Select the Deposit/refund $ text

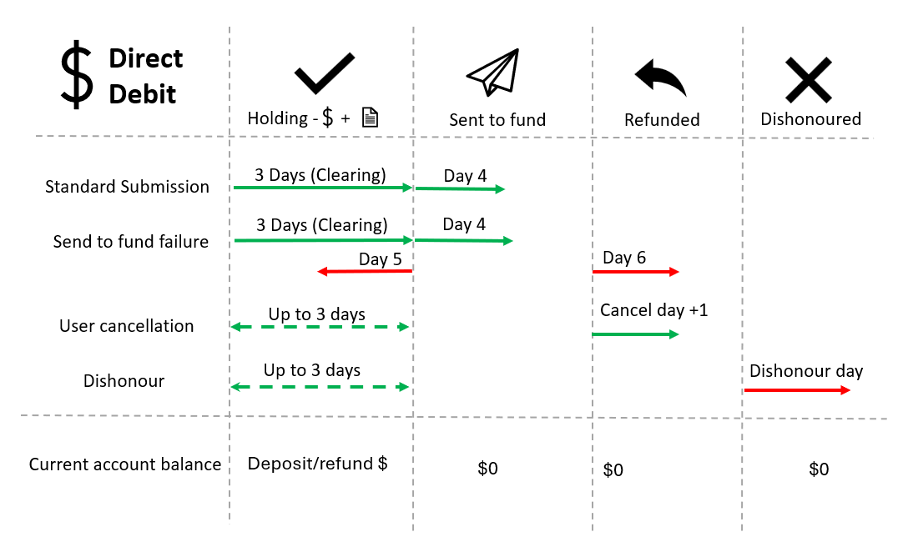[318, 464]
